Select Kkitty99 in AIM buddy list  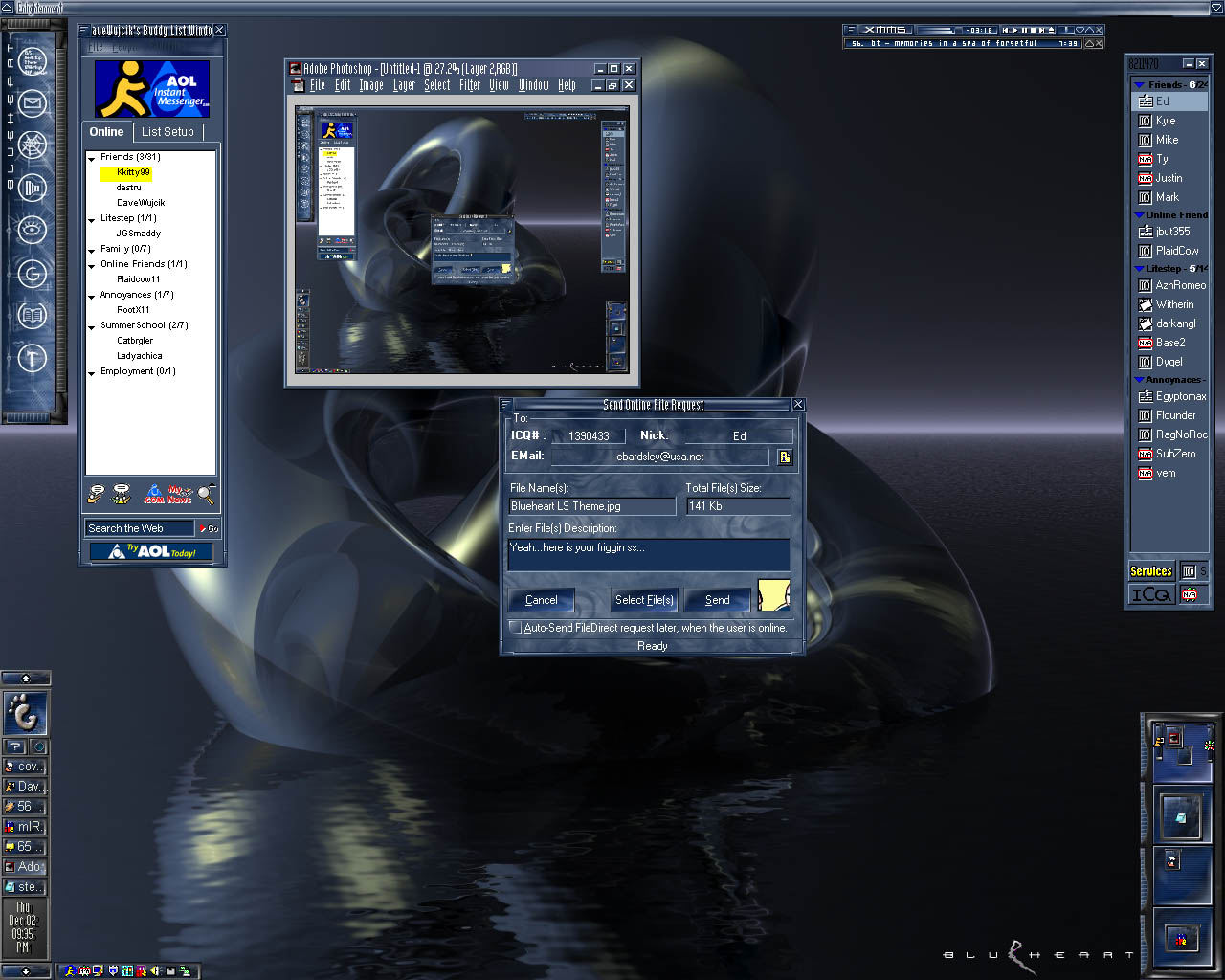tap(133, 172)
